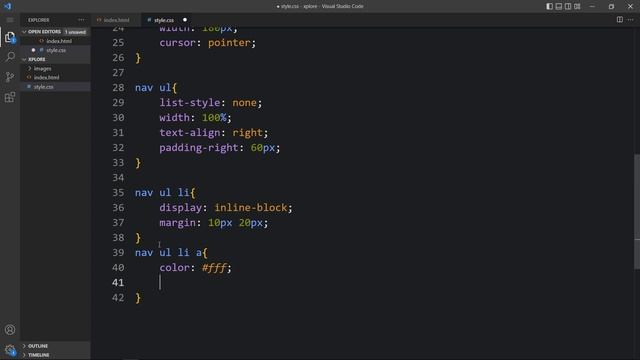Viewport: 640px width, 360px height.
Task: Click 'cursor: pointer;' on line 25
Action: 207,43
